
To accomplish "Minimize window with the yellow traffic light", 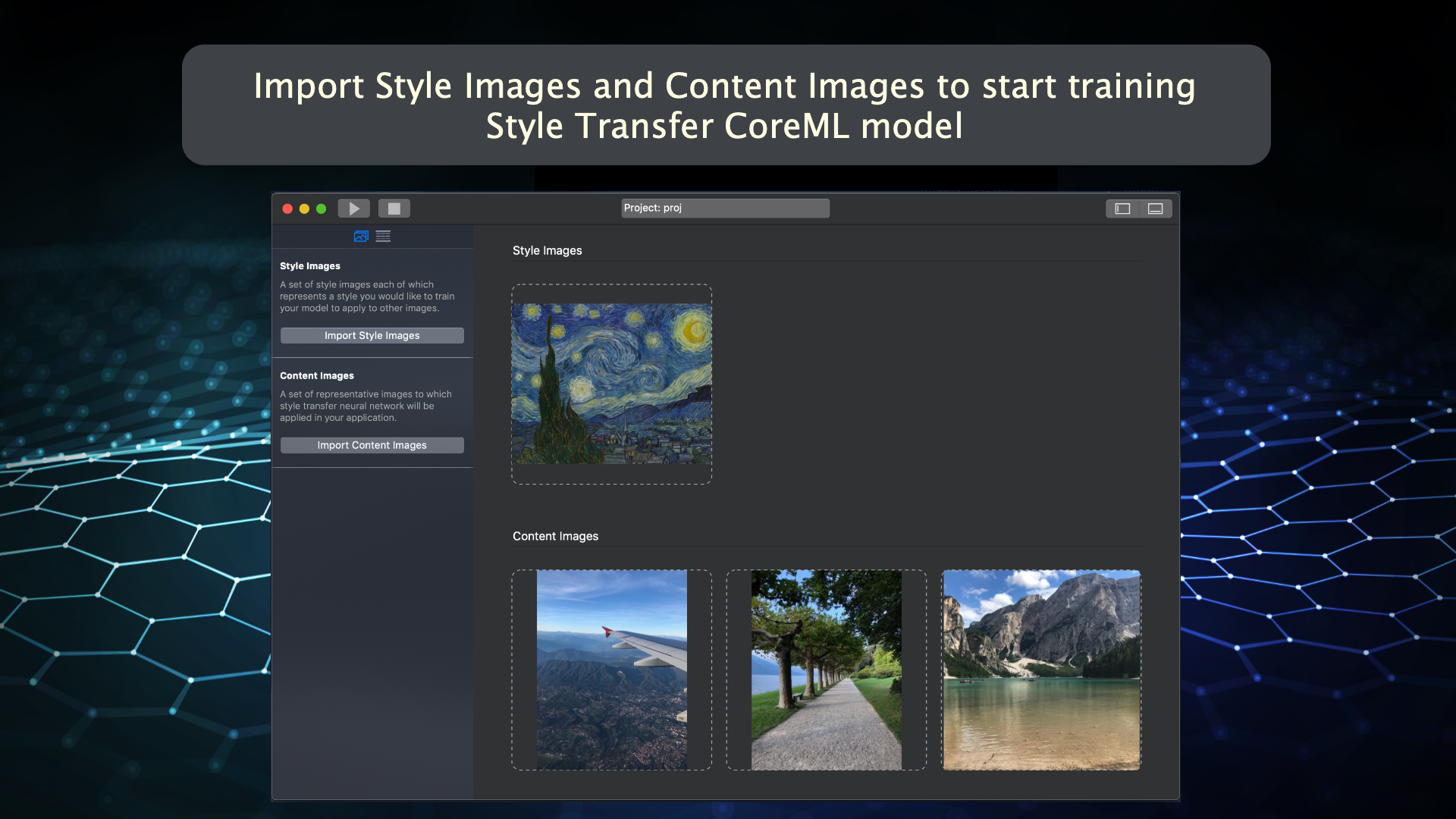I will 304,208.
